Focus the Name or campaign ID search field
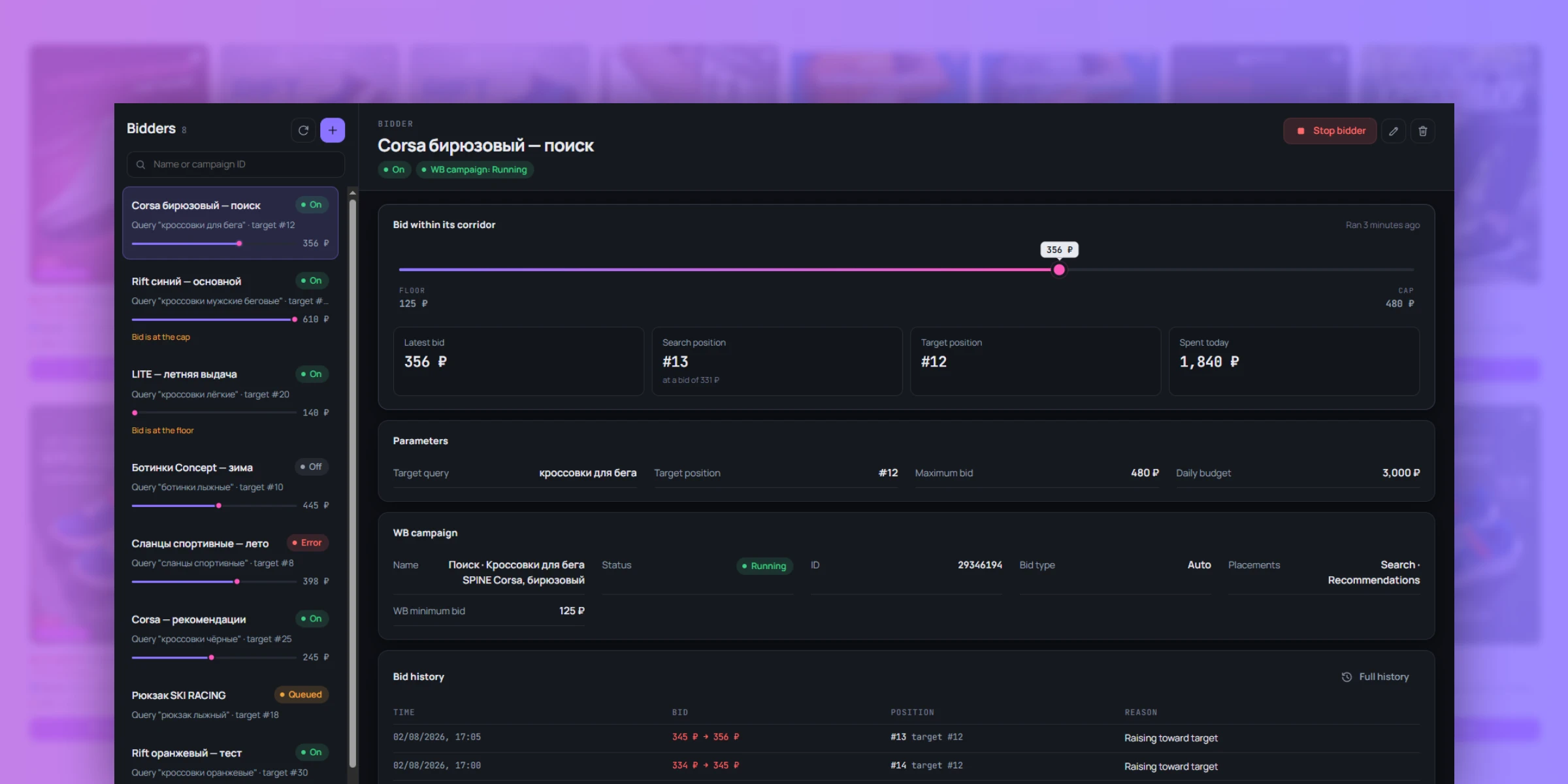The width and height of the screenshot is (1568, 784). 235,165
